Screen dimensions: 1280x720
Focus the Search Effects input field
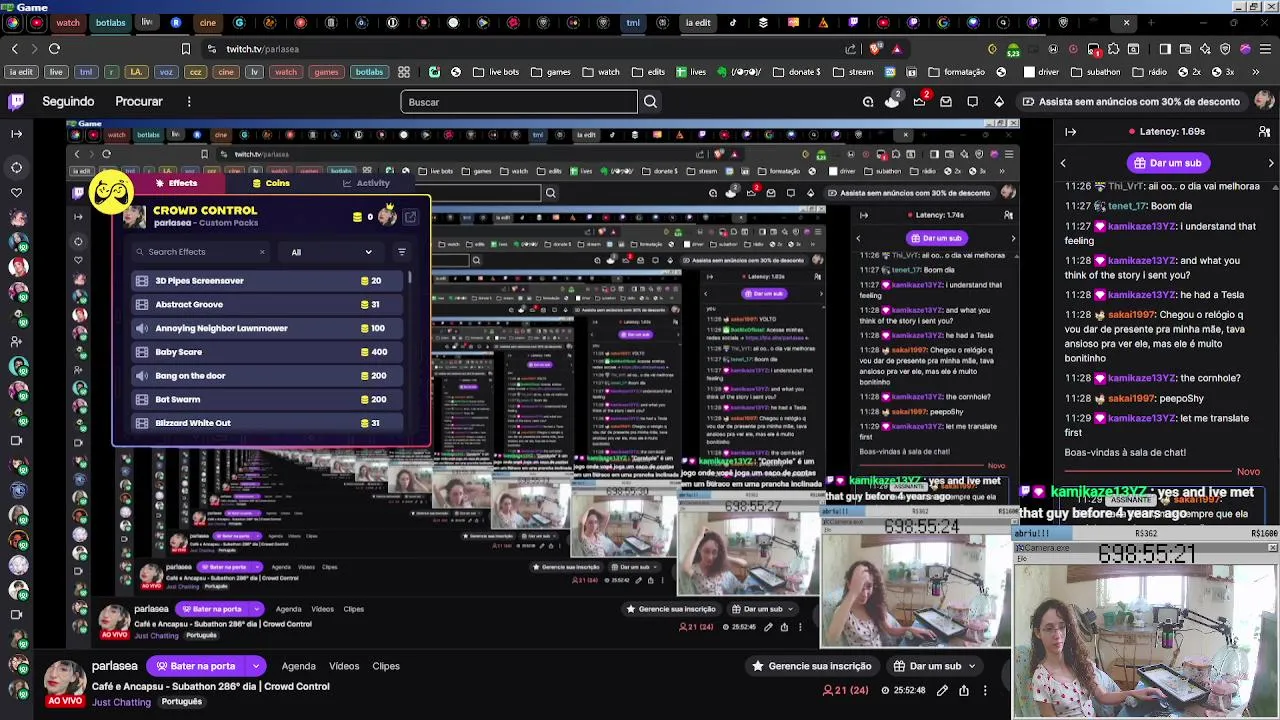[x=200, y=252]
